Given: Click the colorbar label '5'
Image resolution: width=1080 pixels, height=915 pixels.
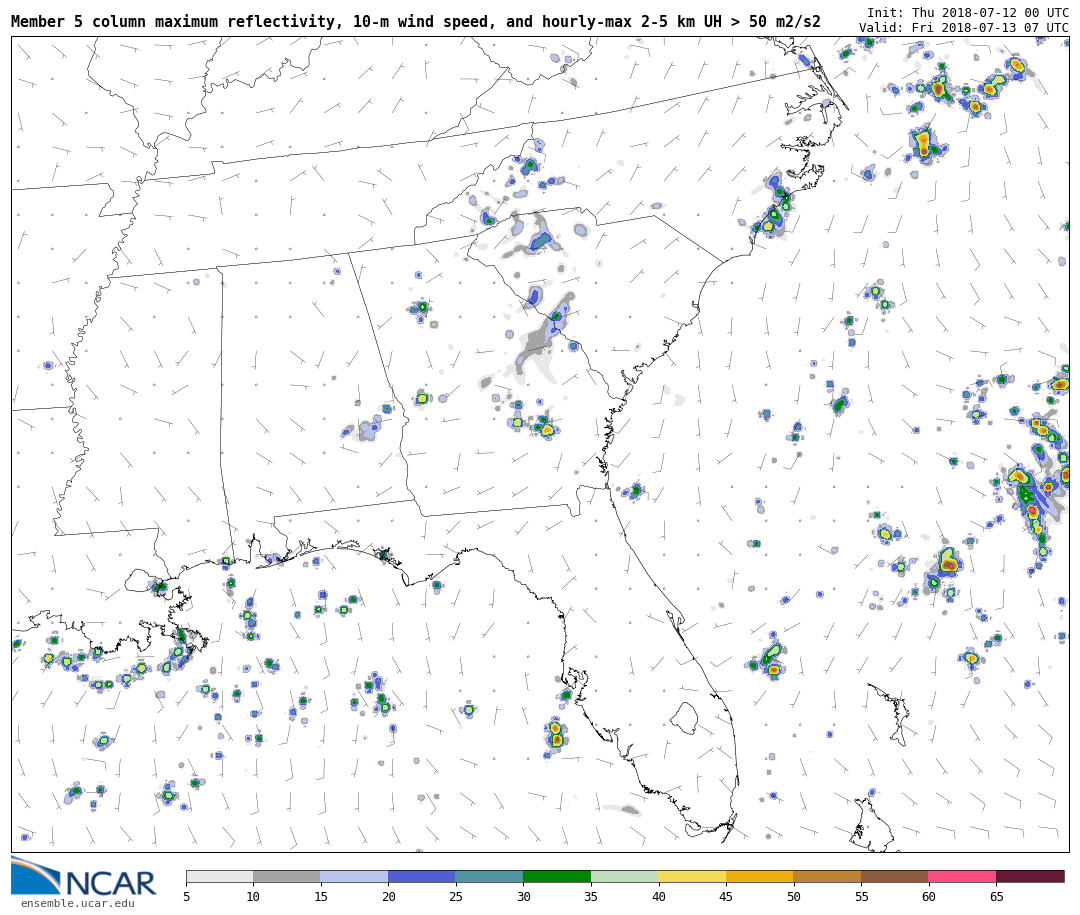Looking at the screenshot, I should 186,896.
